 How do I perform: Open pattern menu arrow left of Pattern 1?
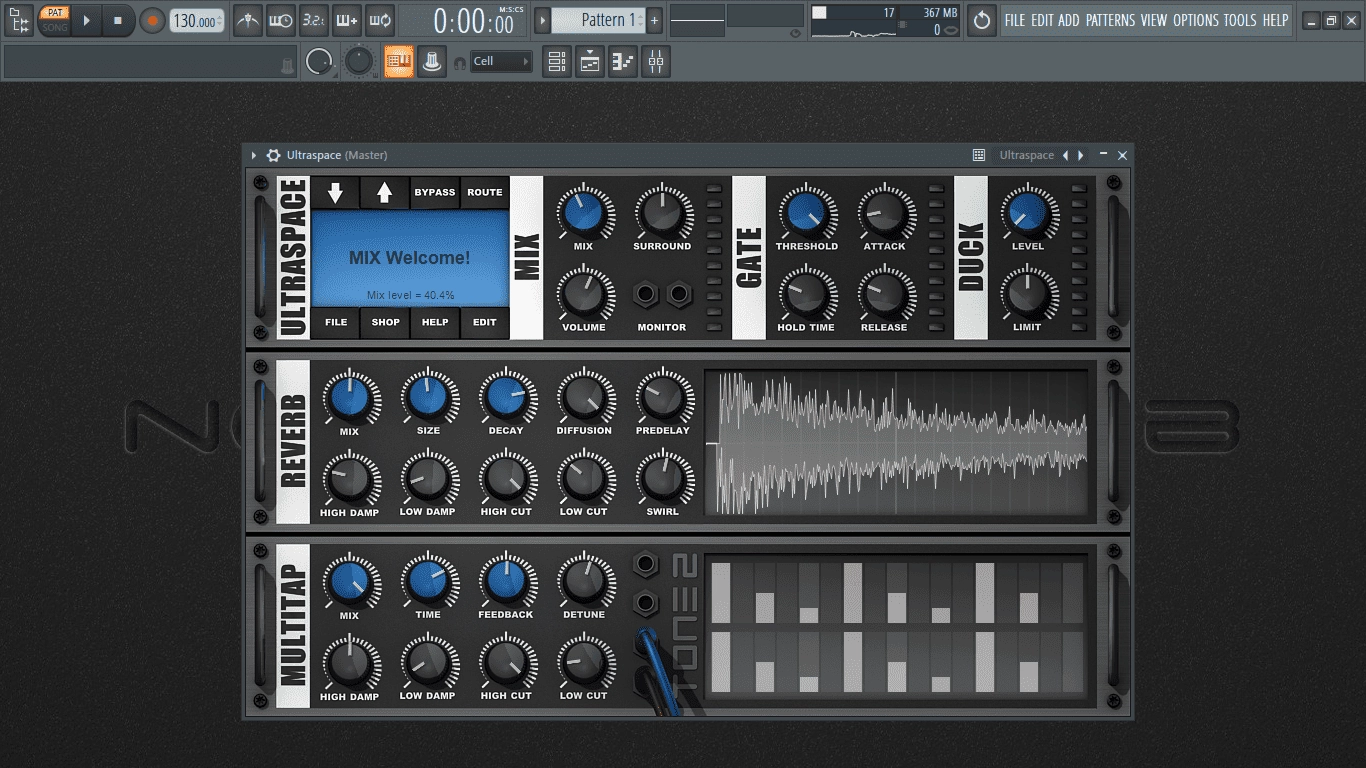[542, 20]
